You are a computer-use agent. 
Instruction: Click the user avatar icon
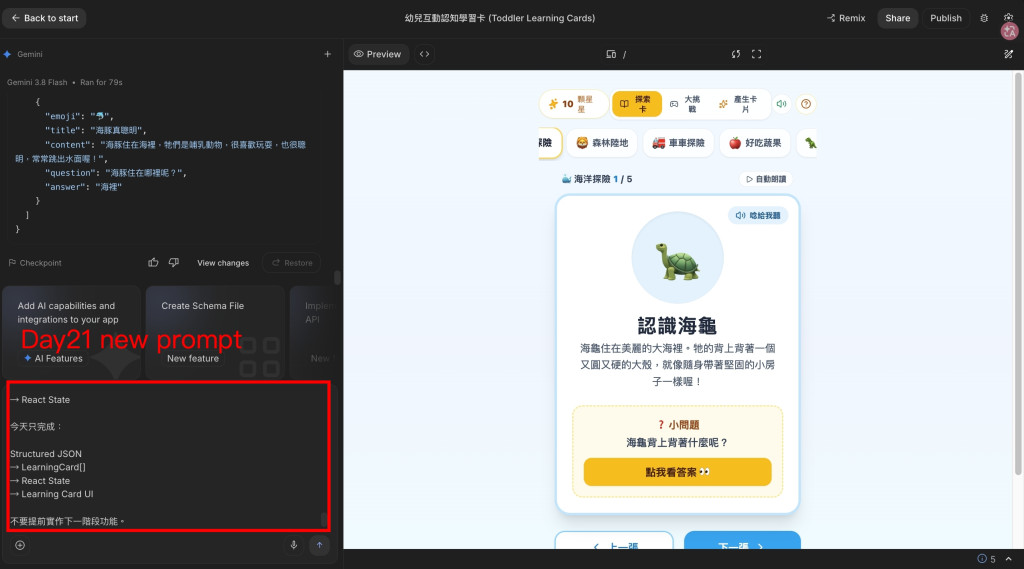1009,31
